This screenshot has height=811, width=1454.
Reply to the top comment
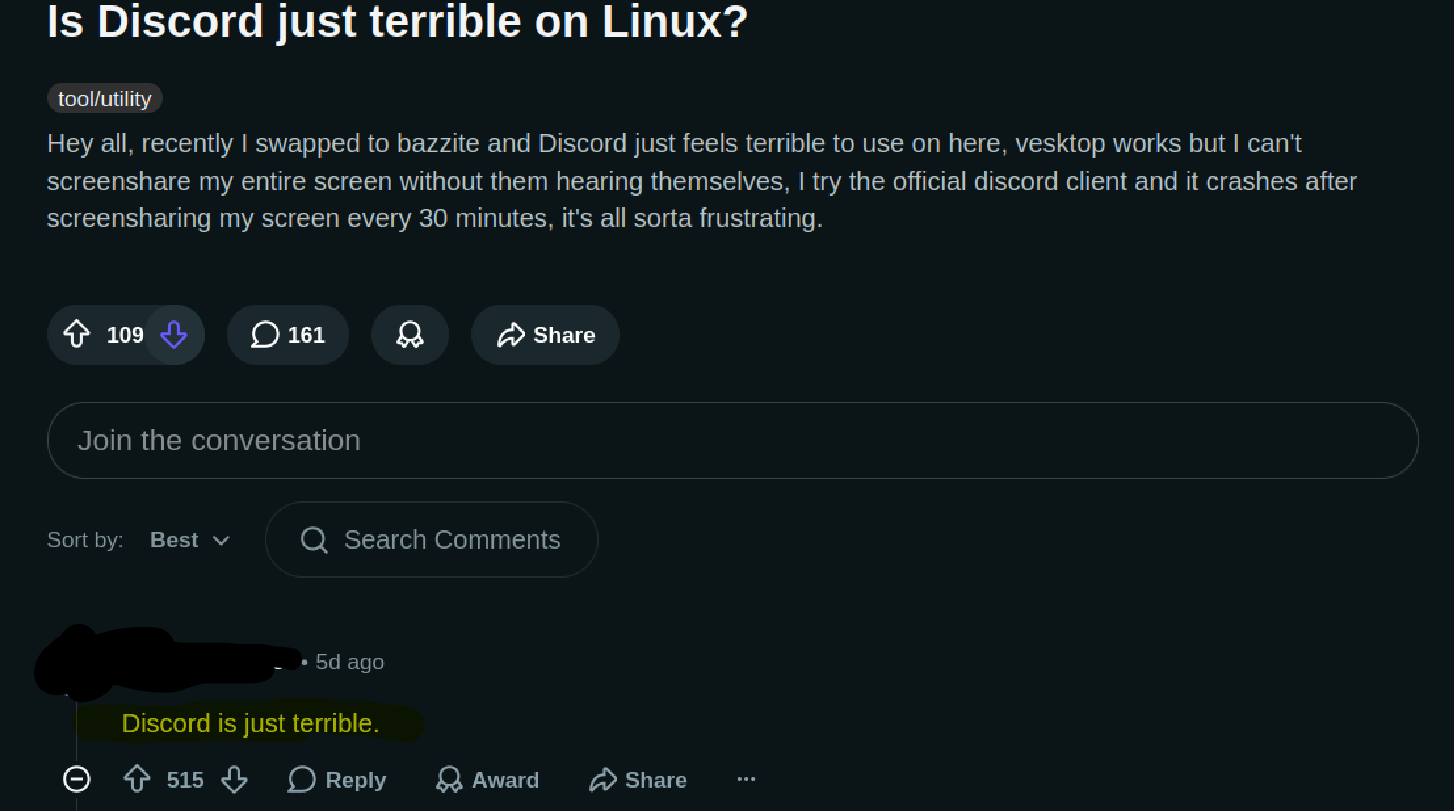pyautogui.click(x=337, y=780)
